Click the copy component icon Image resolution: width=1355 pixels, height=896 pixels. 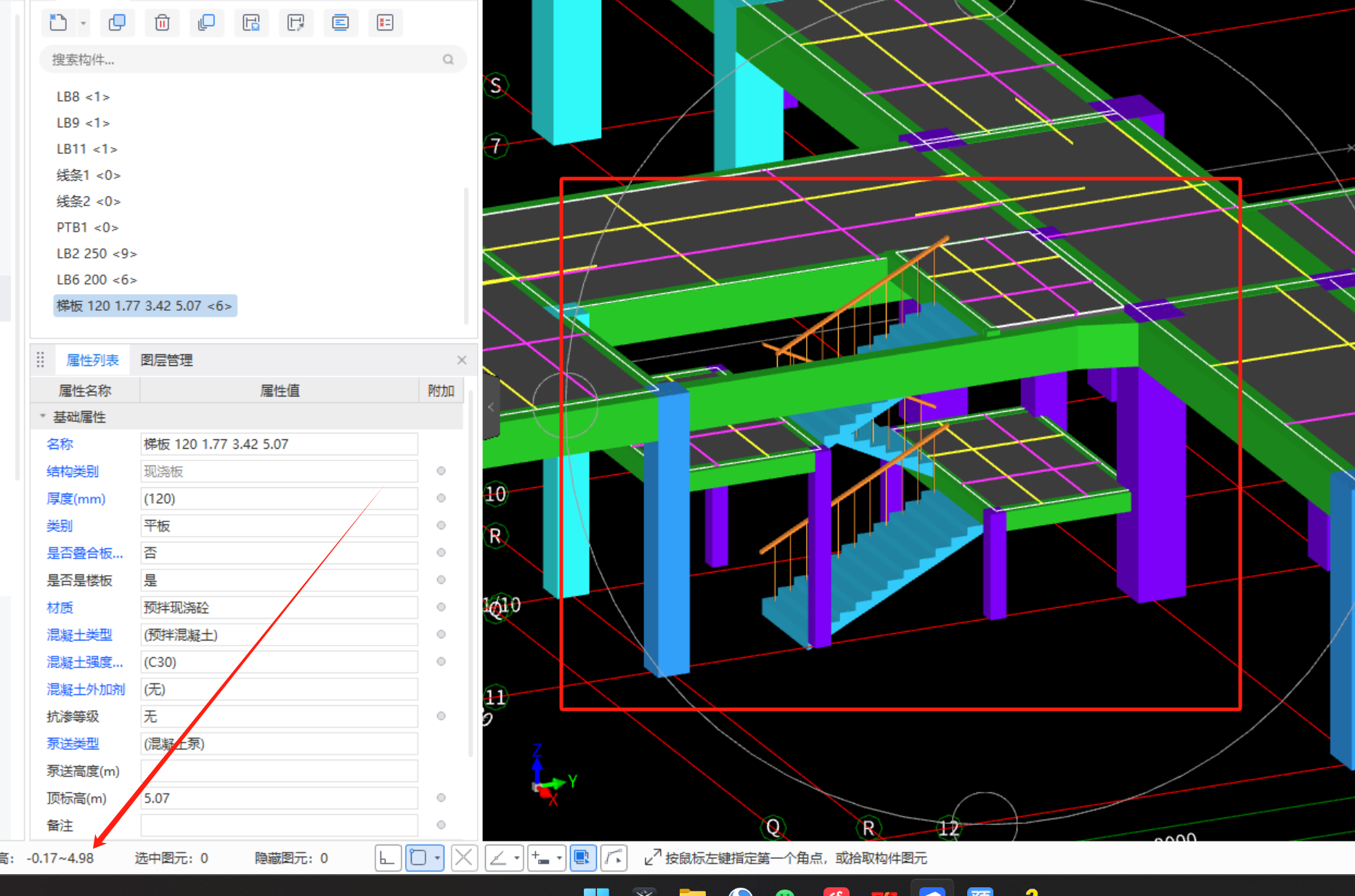coord(117,23)
